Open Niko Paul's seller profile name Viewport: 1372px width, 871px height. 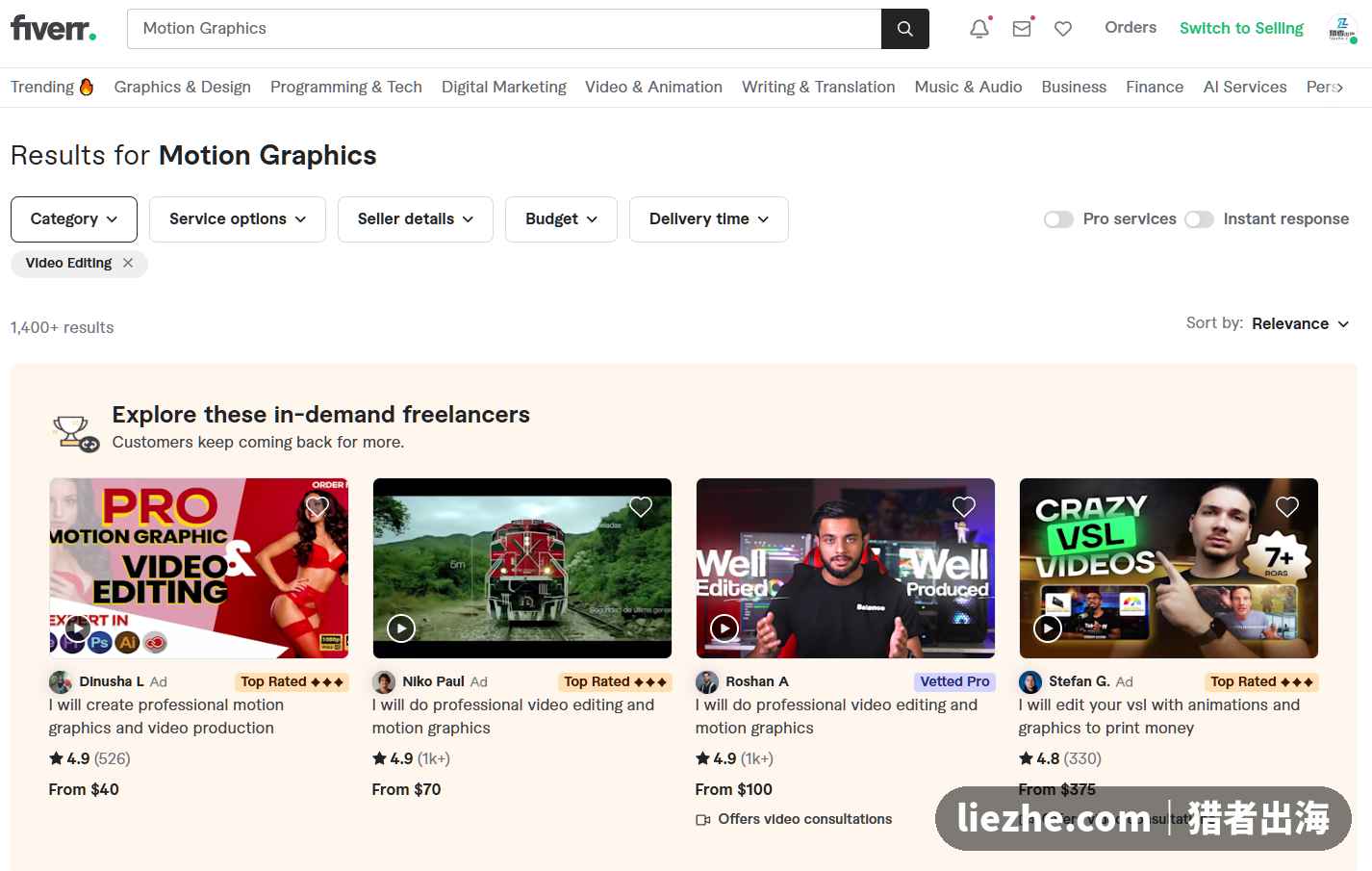coord(433,681)
